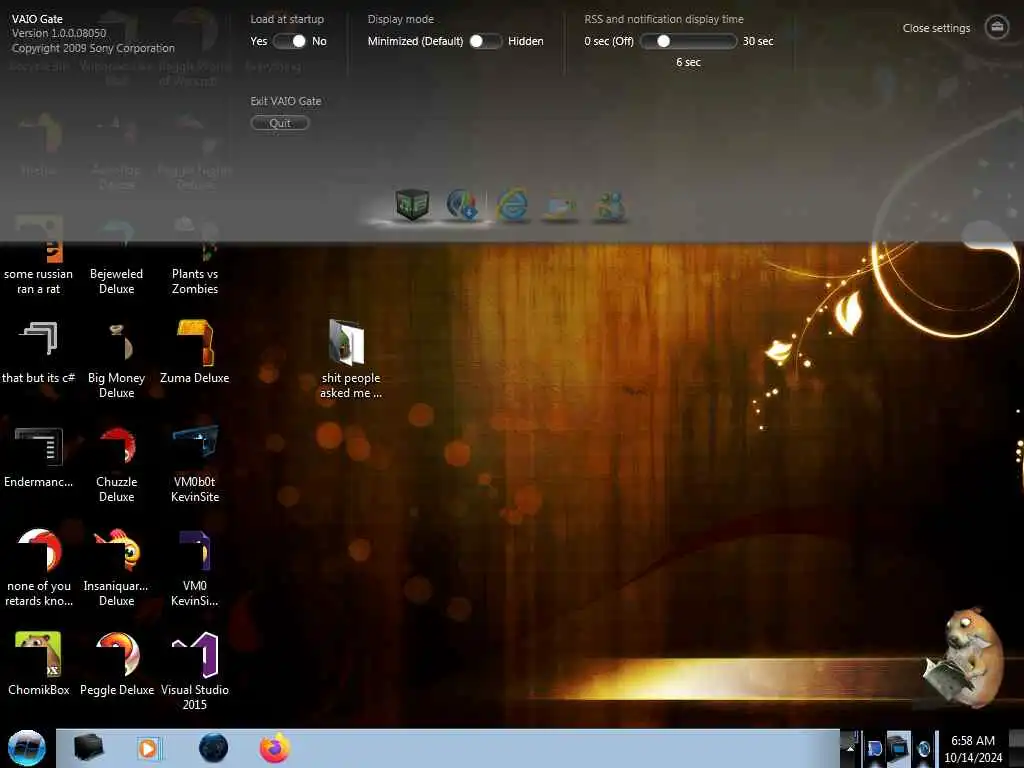Screen dimensions: 1024x768
Task: Select the ChomikBox desktop shortcut
Action: pos(39,664)
